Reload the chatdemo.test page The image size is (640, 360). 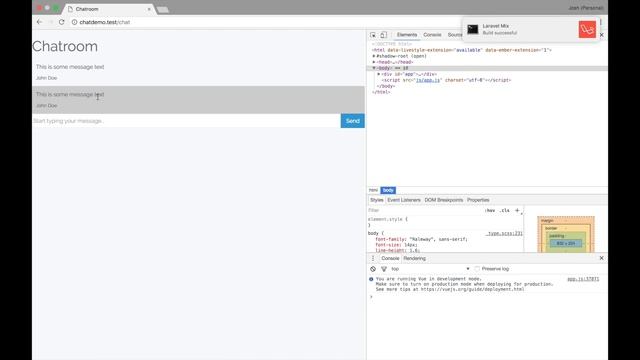[62, 22]
